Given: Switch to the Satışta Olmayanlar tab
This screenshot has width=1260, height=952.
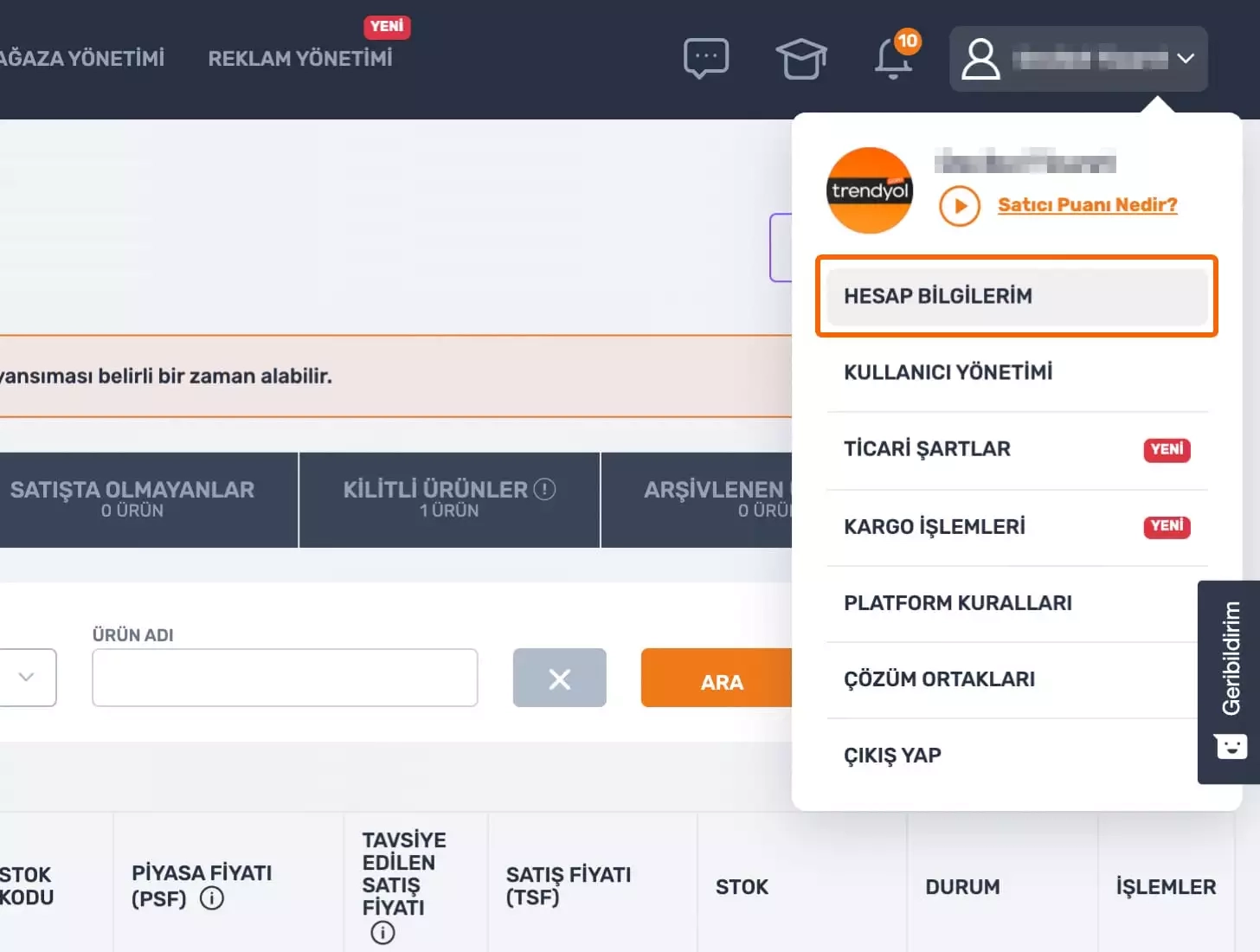Looking at the screenshot, I should coord(132,499).
